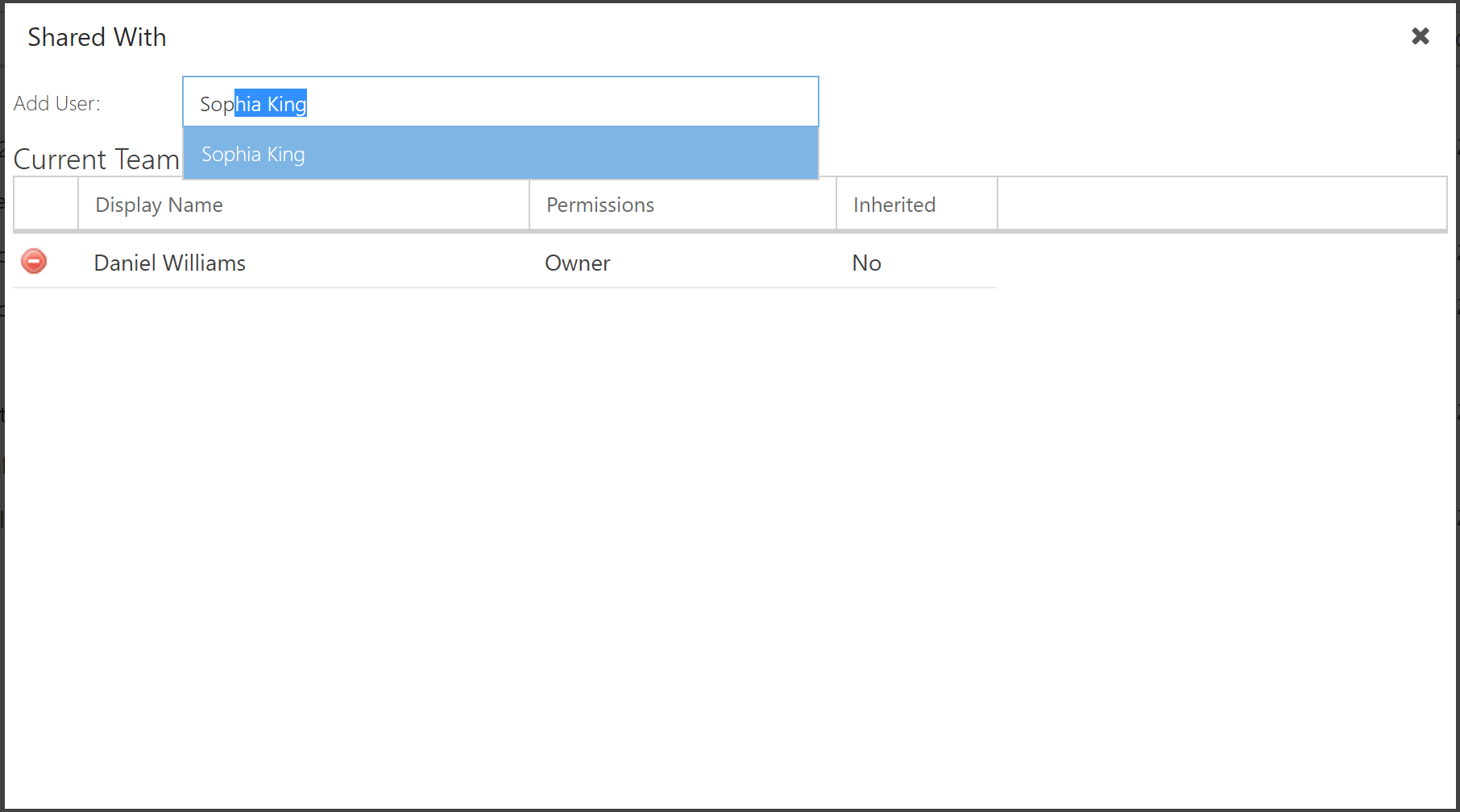The image size is (1460, 812).
Task: Remove Daniel Williams using red minus icon
Action: click(33, 261)
